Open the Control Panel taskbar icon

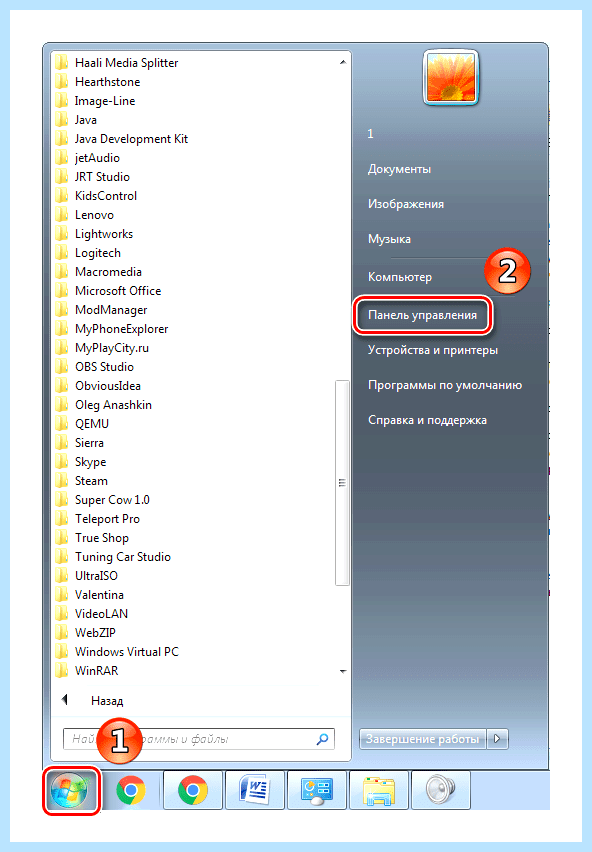[317, 791]
